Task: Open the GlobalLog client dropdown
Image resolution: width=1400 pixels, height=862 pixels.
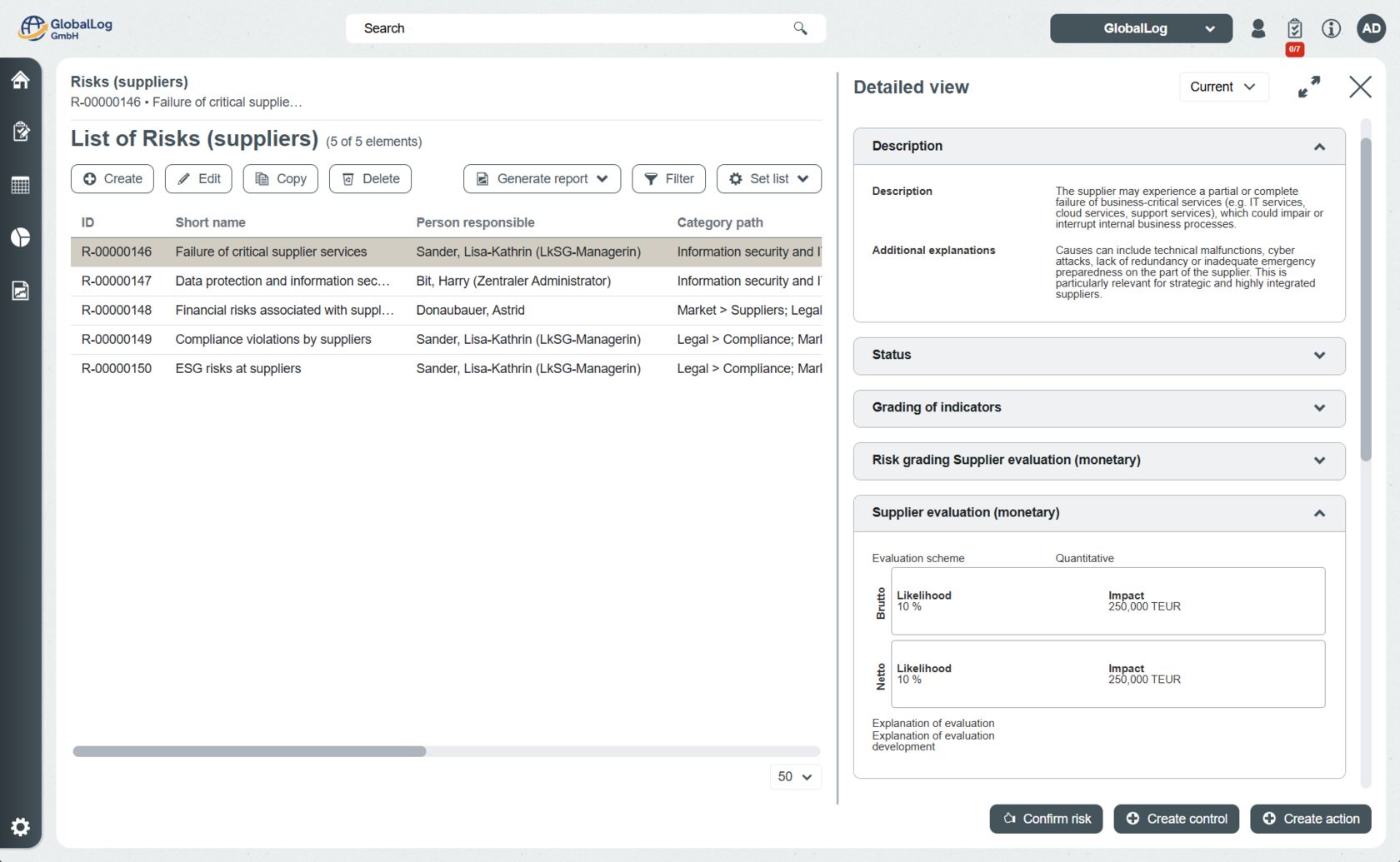Action: pyautogui.click(x=1140, y=28)
